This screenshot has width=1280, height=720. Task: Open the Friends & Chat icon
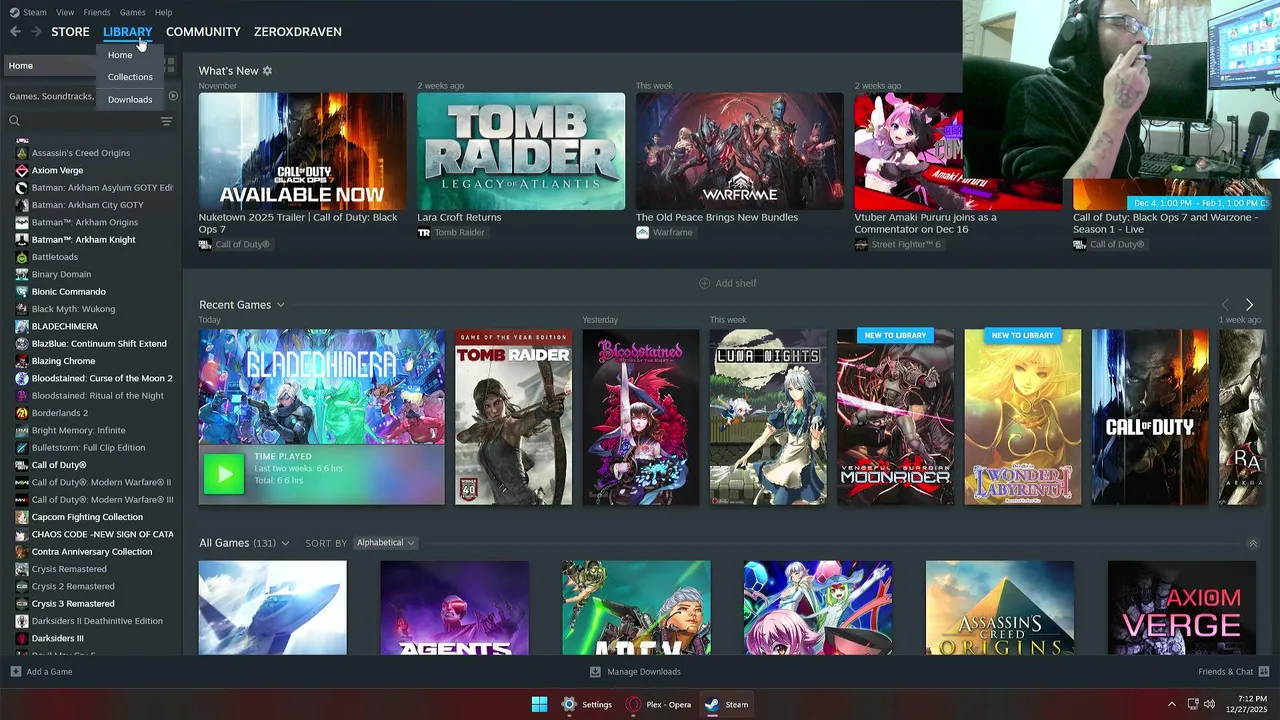click(x=1264, y=672)
